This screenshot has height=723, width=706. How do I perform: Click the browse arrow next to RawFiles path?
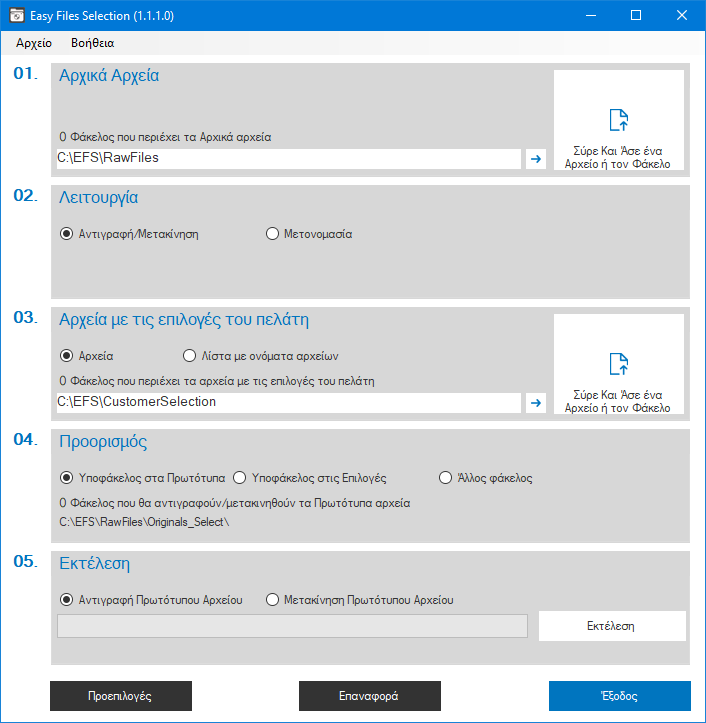pyautogui.click(x=535, y=158)
